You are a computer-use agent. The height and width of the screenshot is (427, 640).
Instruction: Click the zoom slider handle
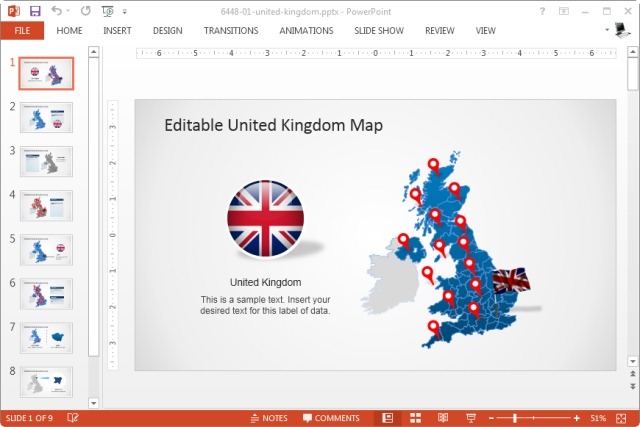tap(515, 418)
